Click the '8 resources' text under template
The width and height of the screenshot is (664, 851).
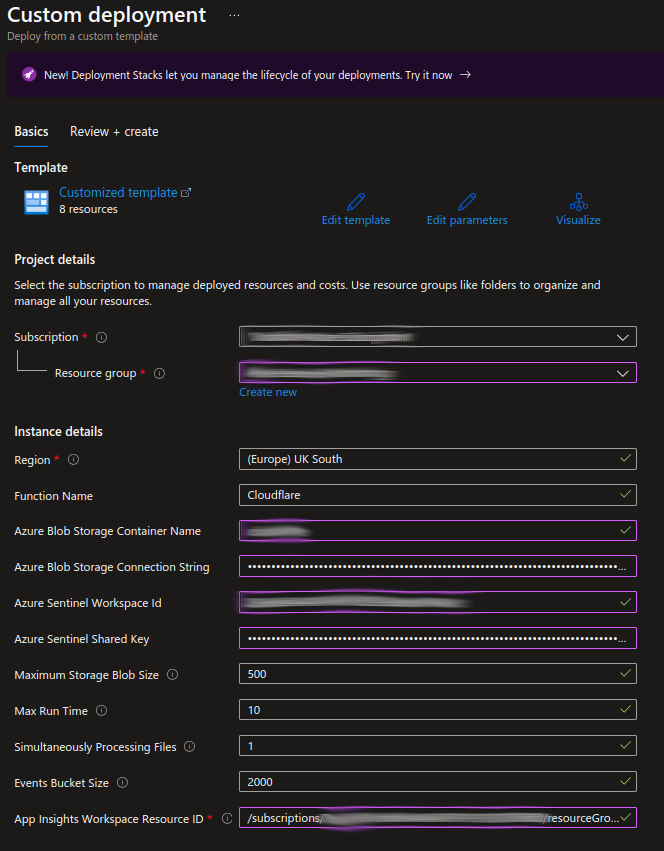(x=88, y=209)
